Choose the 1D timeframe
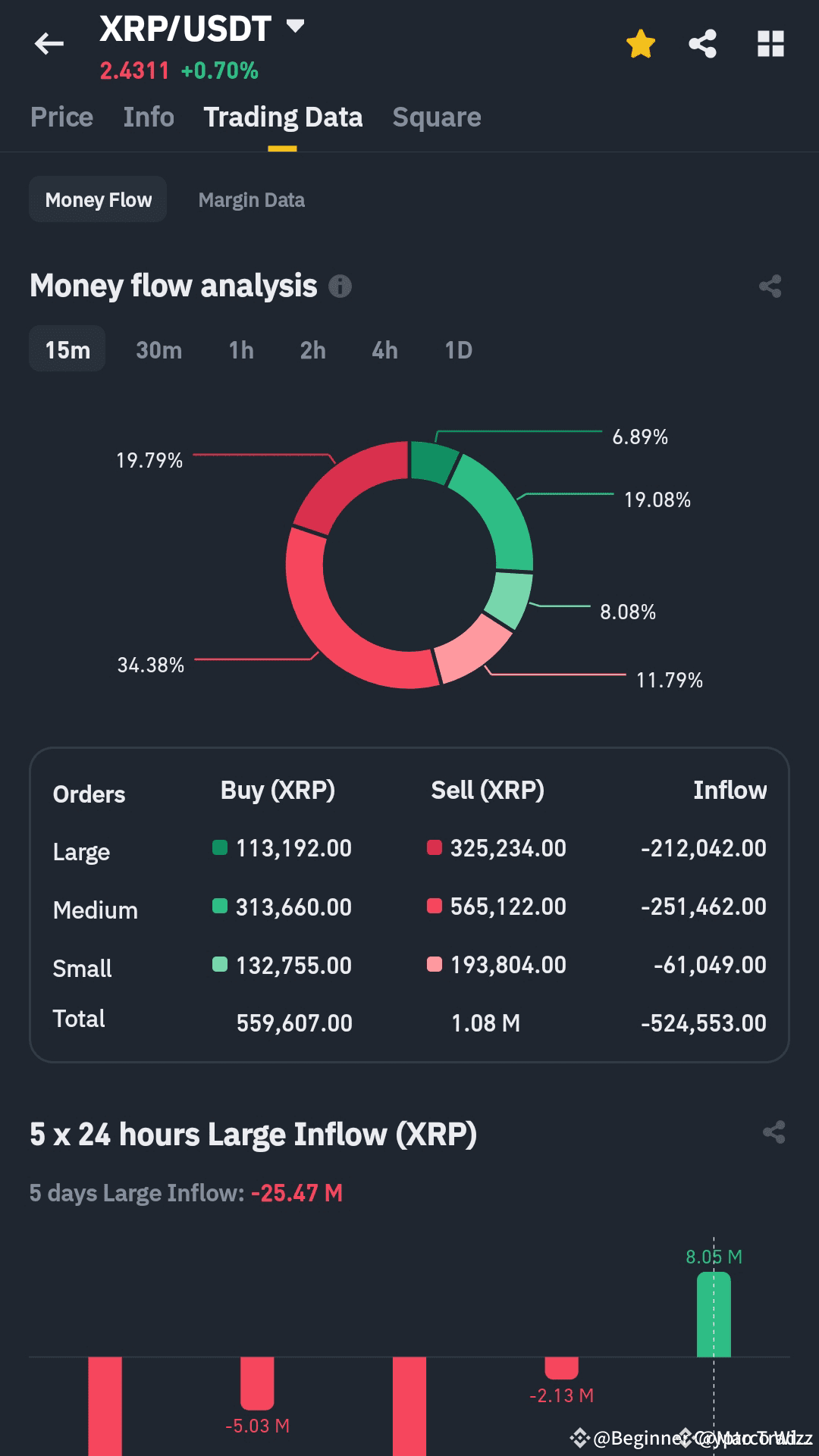Viewport: 819px width, 1456px height. [x=458, y=350]
